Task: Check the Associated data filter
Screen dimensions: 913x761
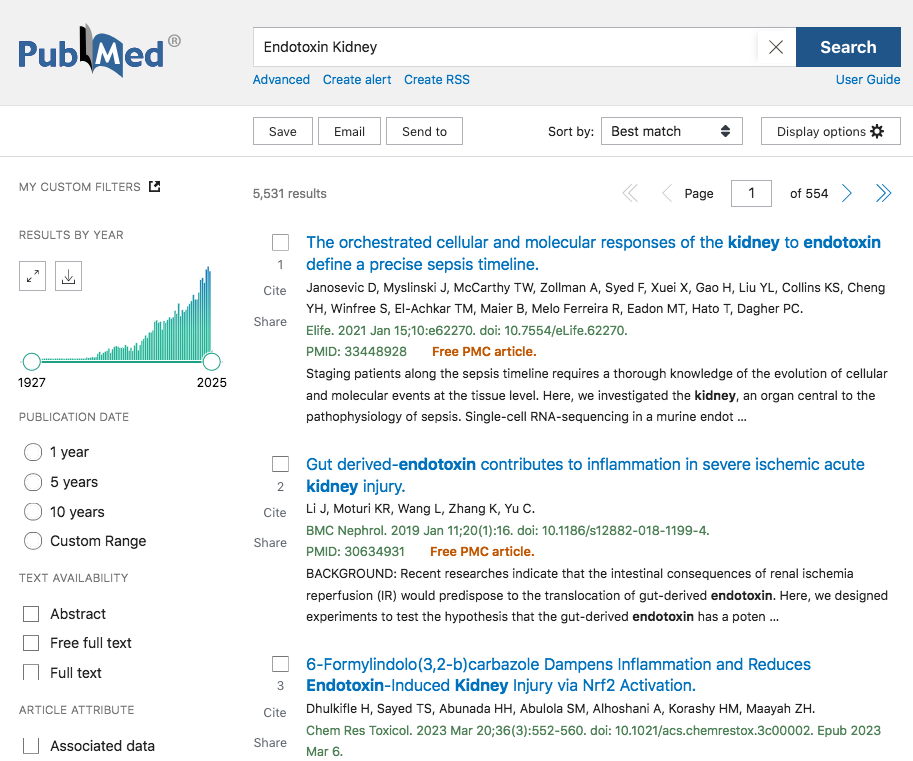Action: [31, 746]
